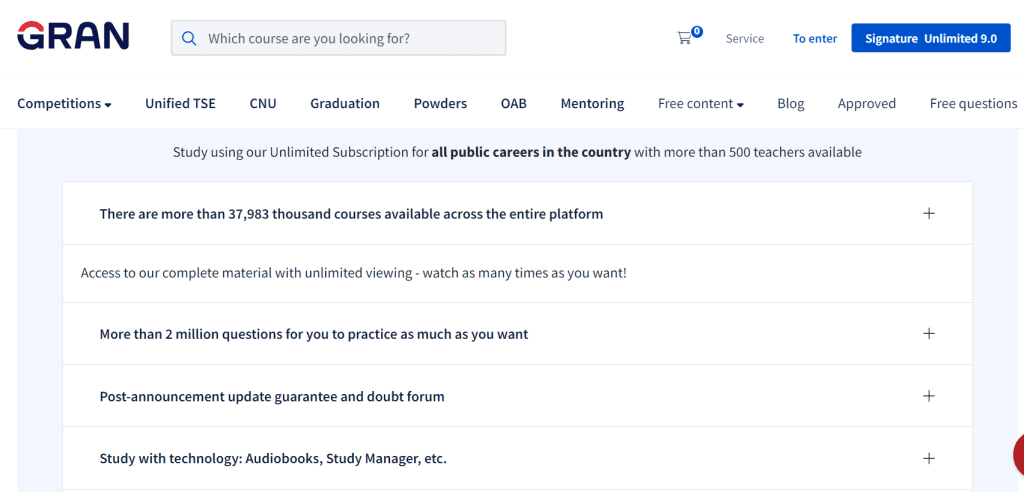Click the Signature Unlimited 9.0 button
Viewport: 1024px width, 492px height.
pos(930,38)
